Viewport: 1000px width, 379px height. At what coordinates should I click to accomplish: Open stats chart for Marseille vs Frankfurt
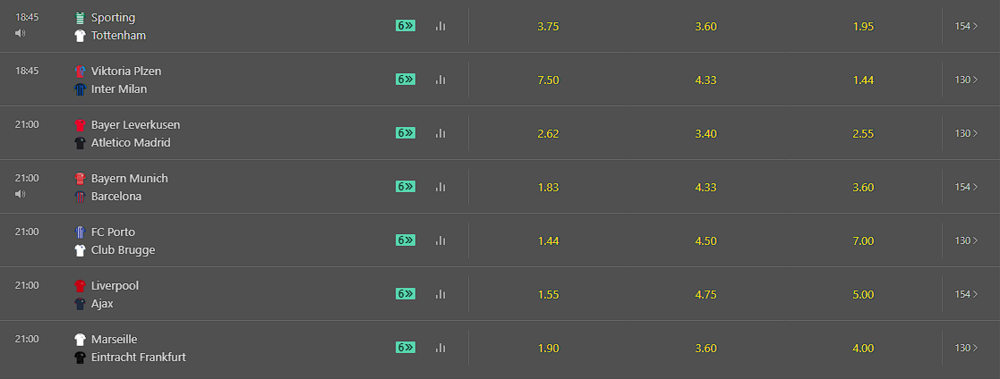click(440, 348)
